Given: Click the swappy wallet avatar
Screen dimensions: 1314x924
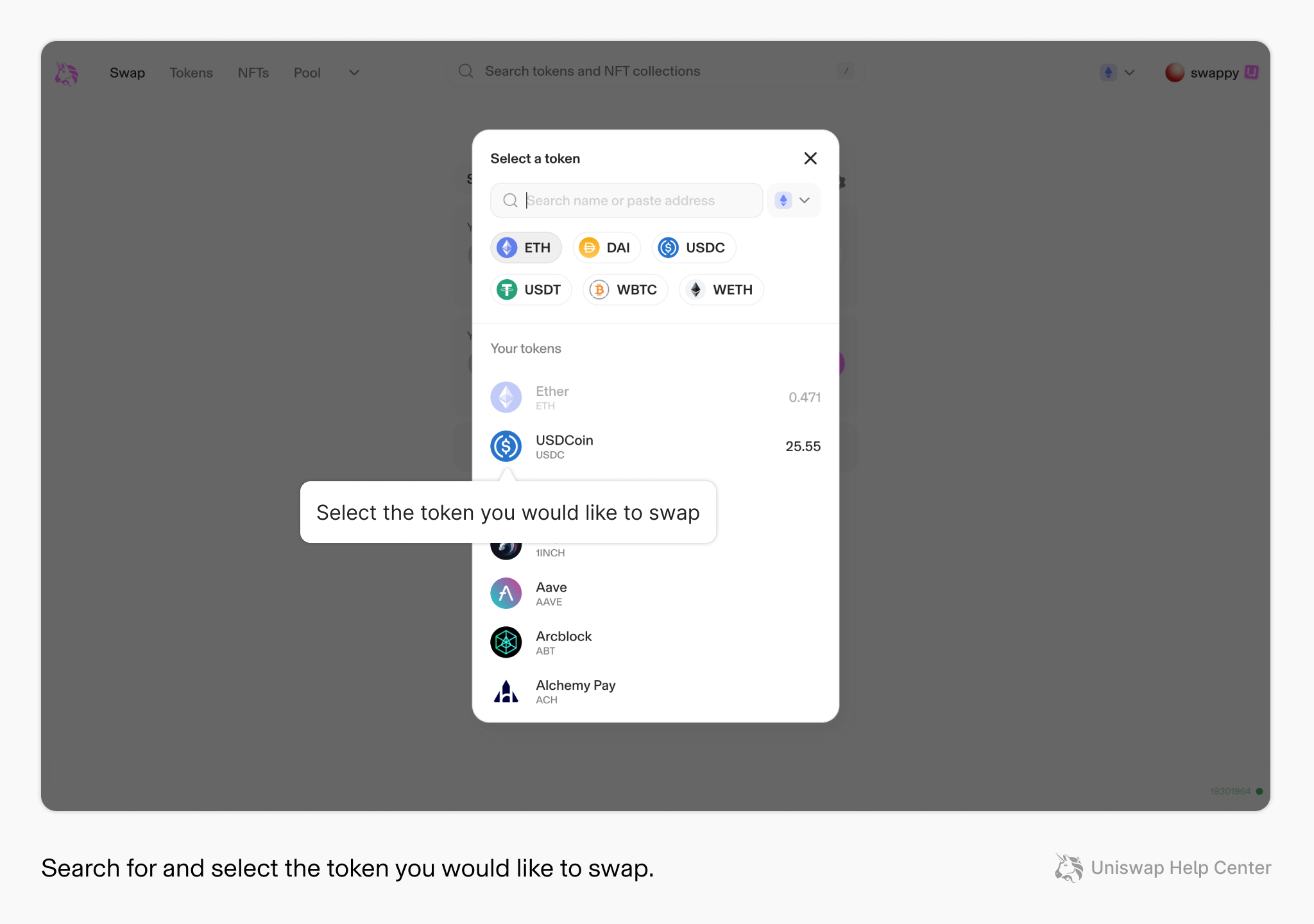Looking at the screenshot, I should tap(1174, 73).
